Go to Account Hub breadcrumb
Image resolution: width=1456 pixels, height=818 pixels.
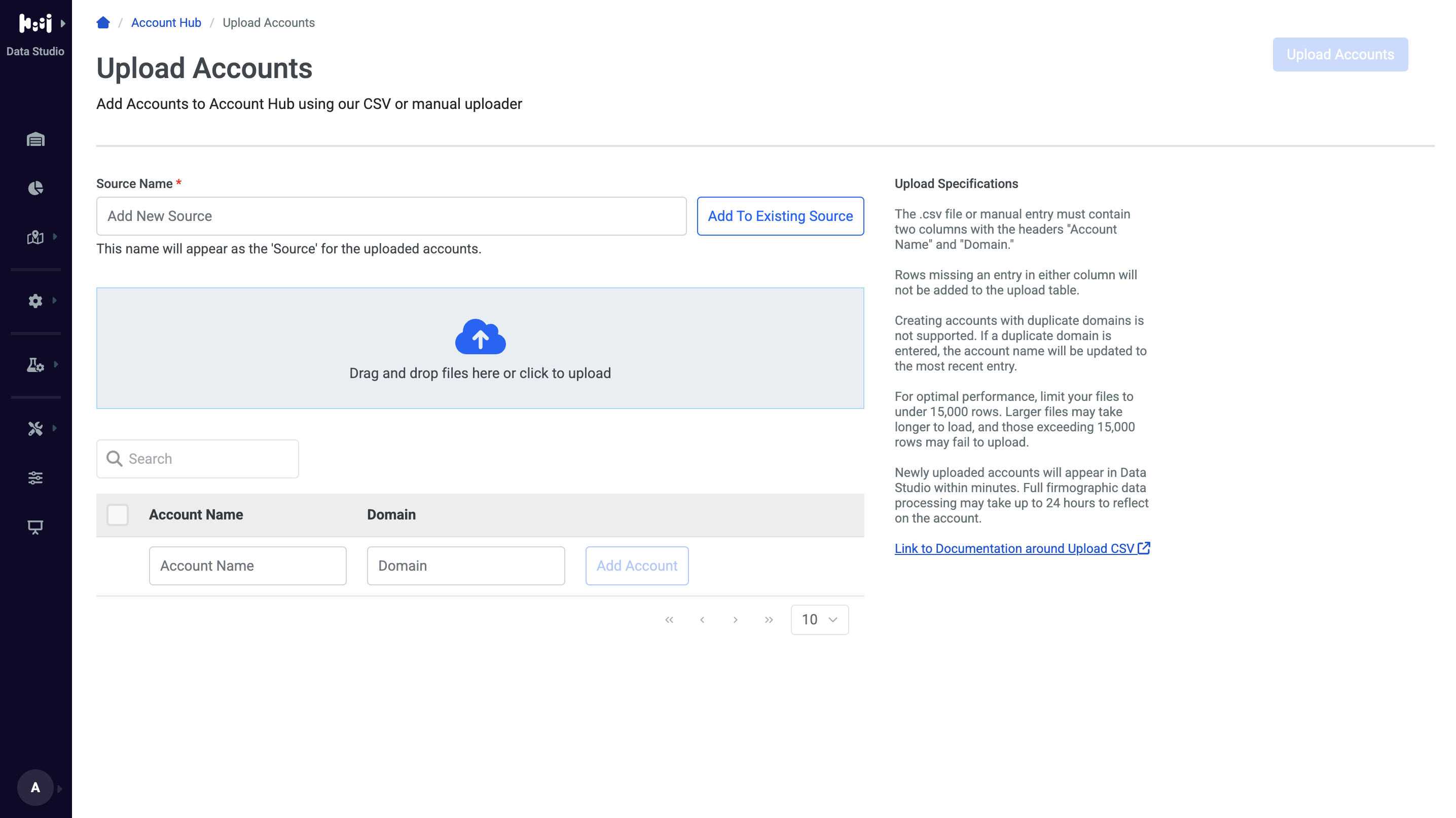(x=166, y=23)
